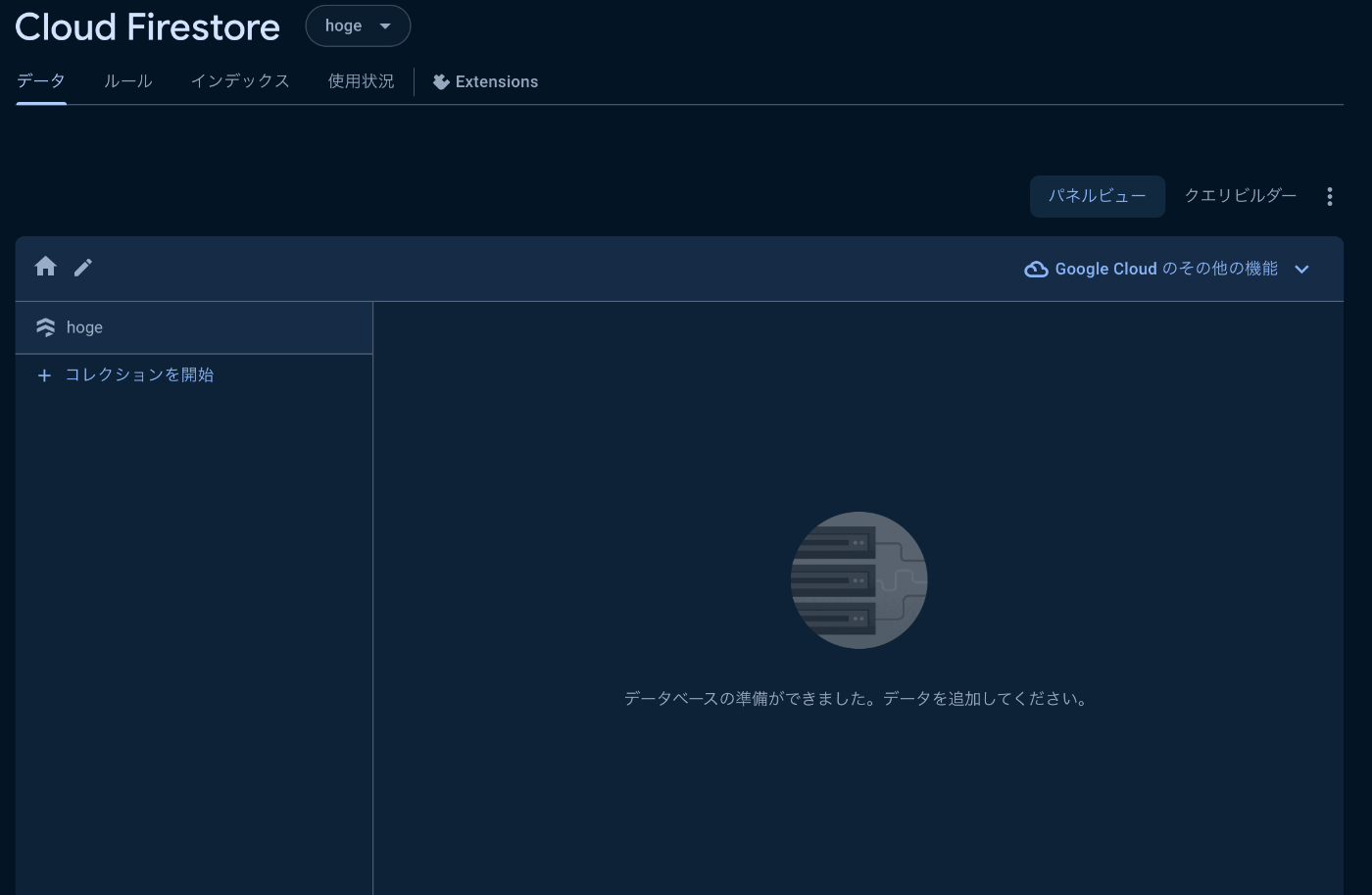Click the plus icon for new collection
Viewport: 1372px width, 895px height.
coord(44,375)
